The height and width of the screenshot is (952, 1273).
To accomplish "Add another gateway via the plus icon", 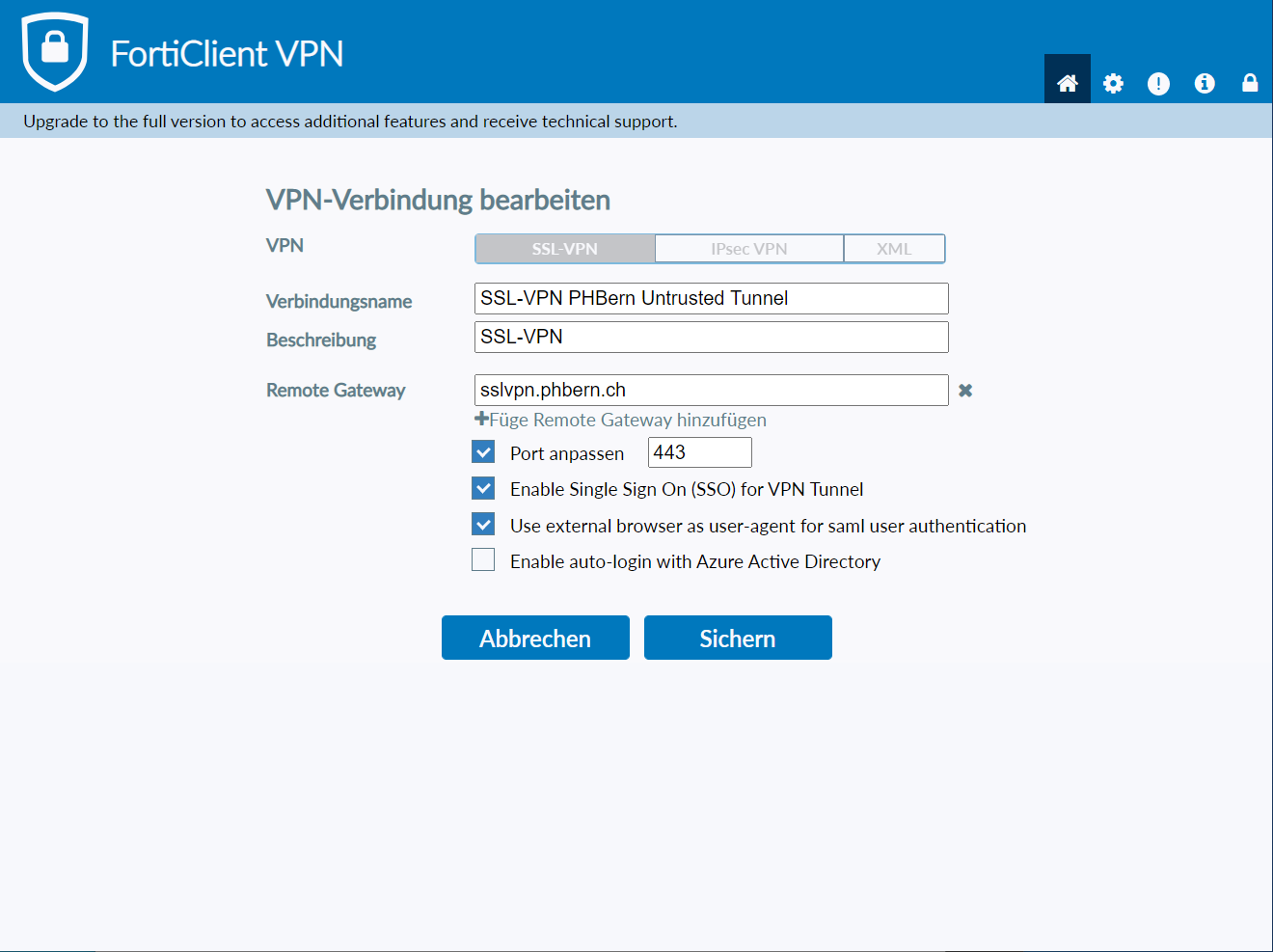I will coord(480,419).
